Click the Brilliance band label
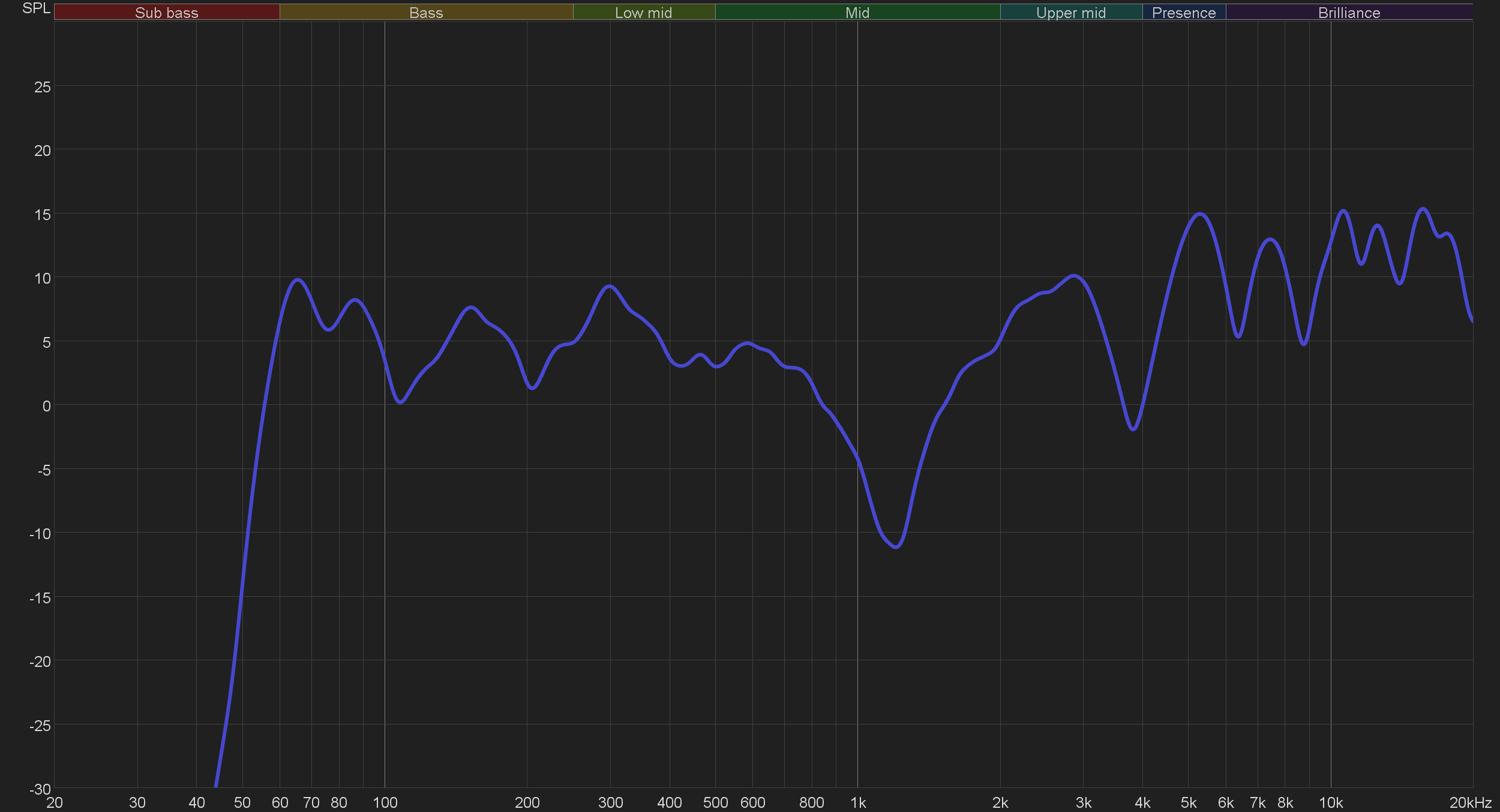The image size is (1500, 812). pyautogui.click(x=1349, y=13)
